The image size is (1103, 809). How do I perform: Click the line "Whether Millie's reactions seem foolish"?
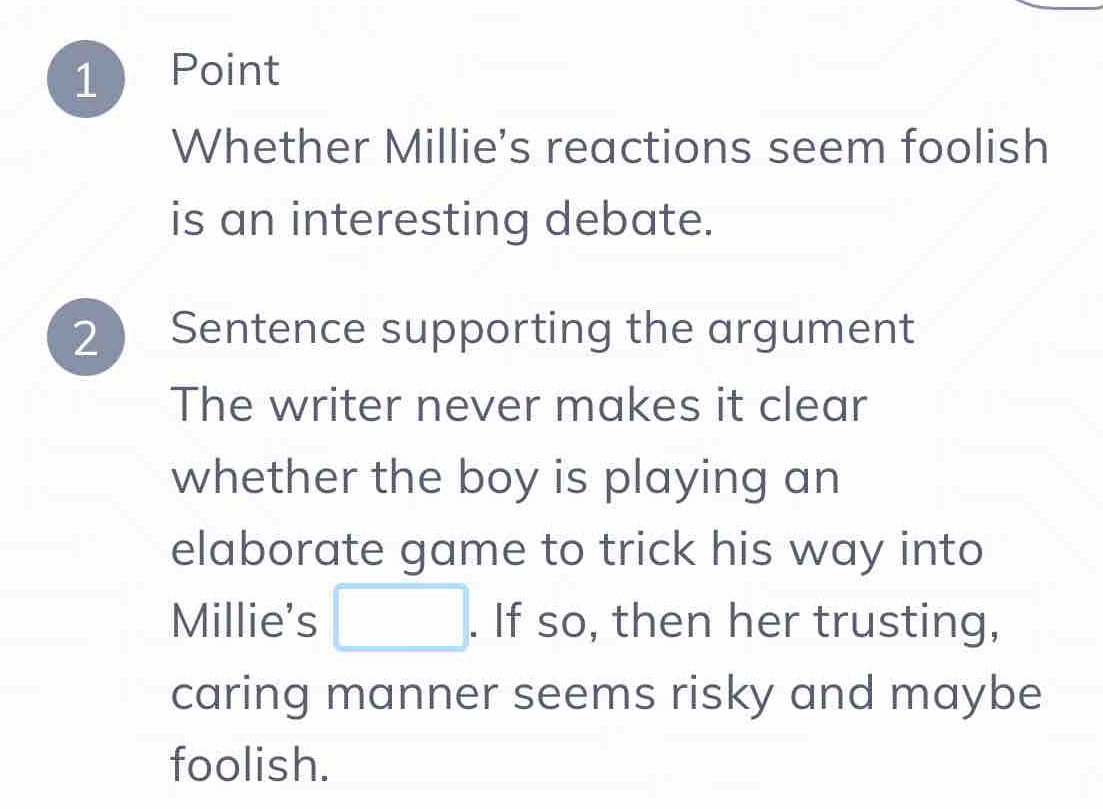[x=610, y=150]
